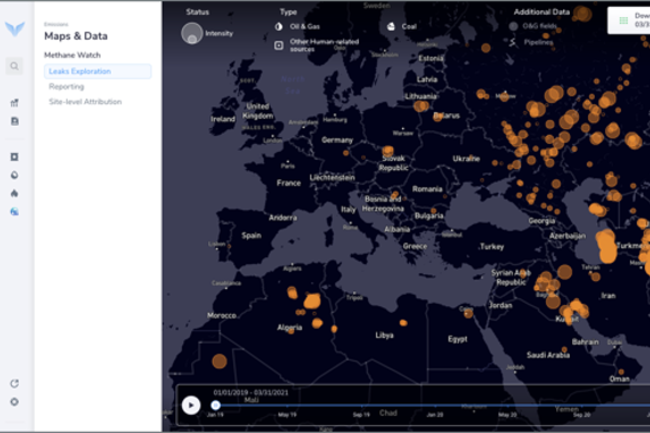Jump to Sep 19 on timeline
The image size is (650, 433).
361,415
